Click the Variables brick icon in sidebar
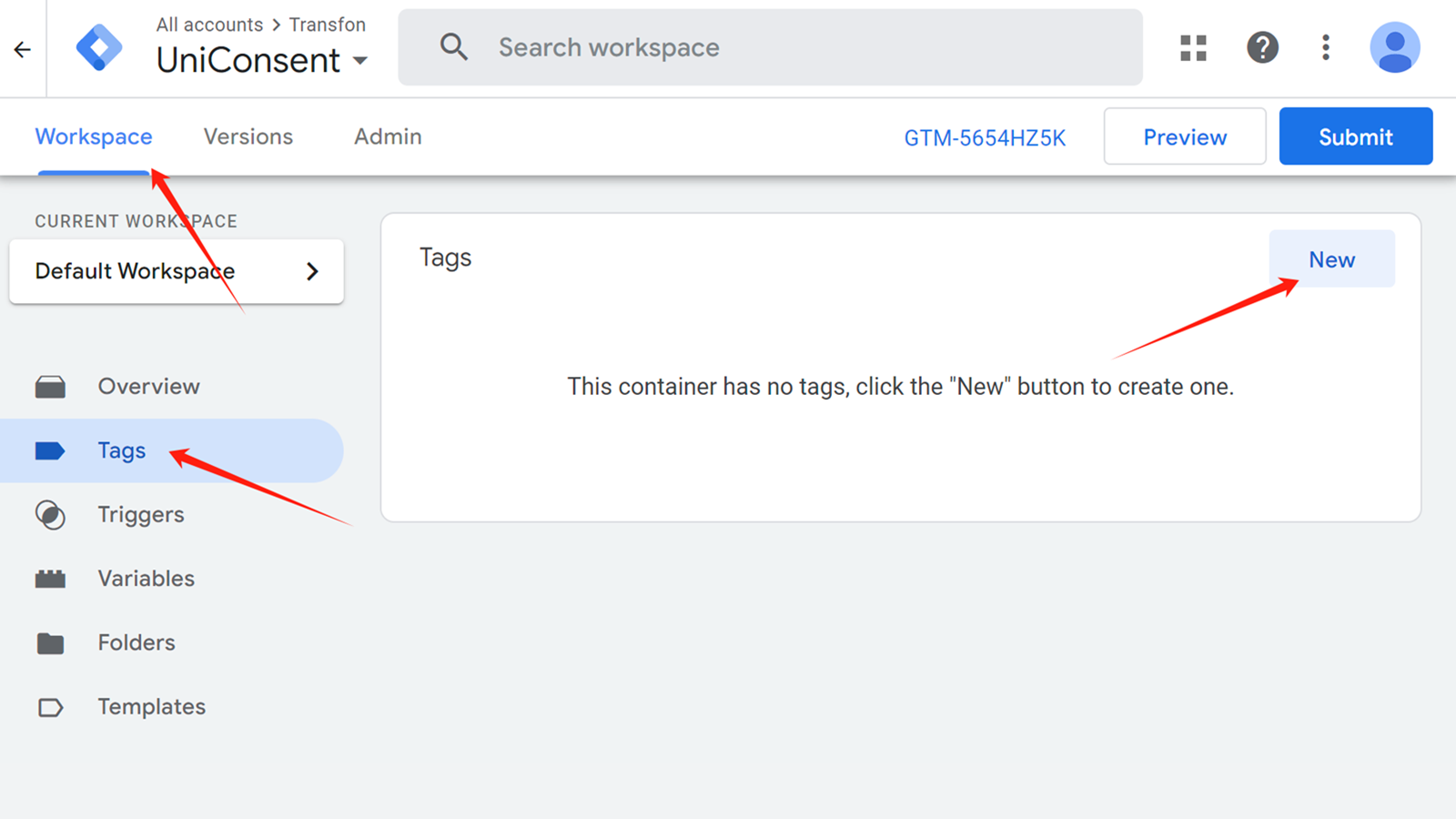The height and width of the screenshot is (819, 1456). (50, 579)
